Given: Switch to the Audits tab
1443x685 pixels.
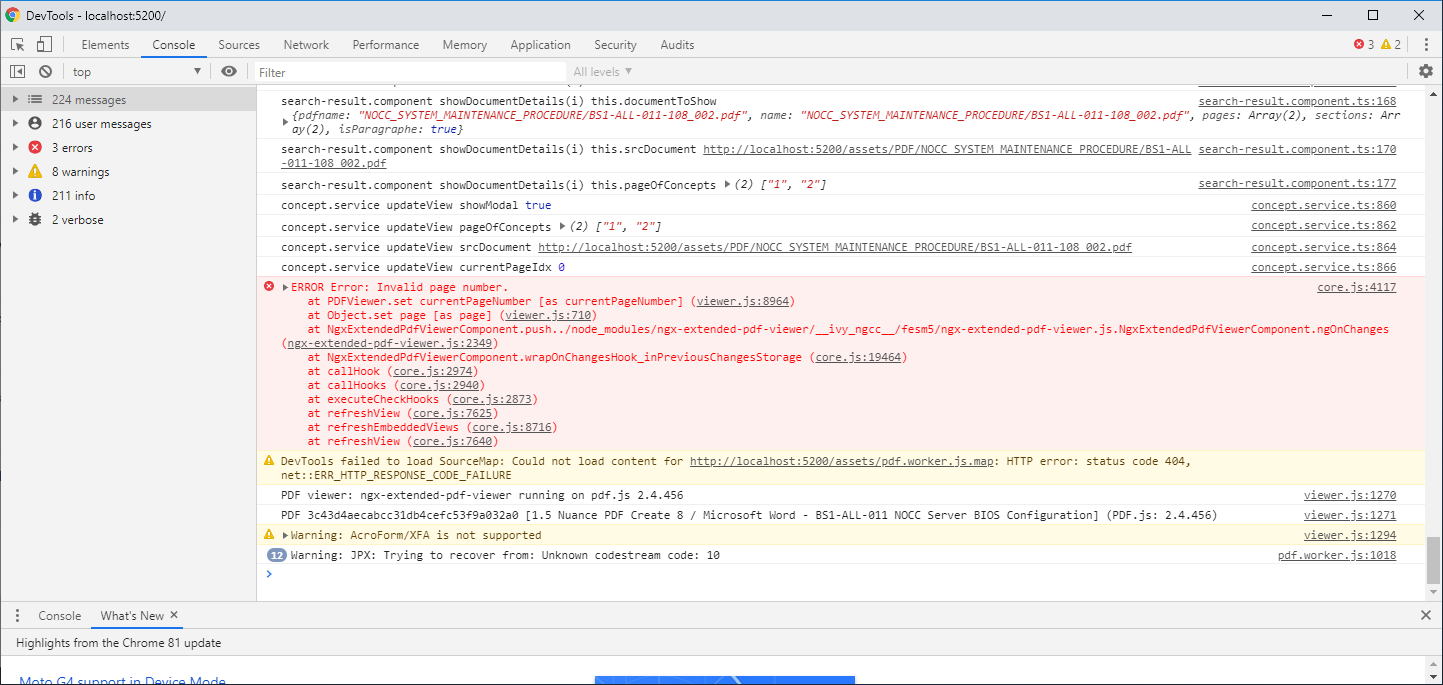Looking at the screenshot, I should (677, 44).
